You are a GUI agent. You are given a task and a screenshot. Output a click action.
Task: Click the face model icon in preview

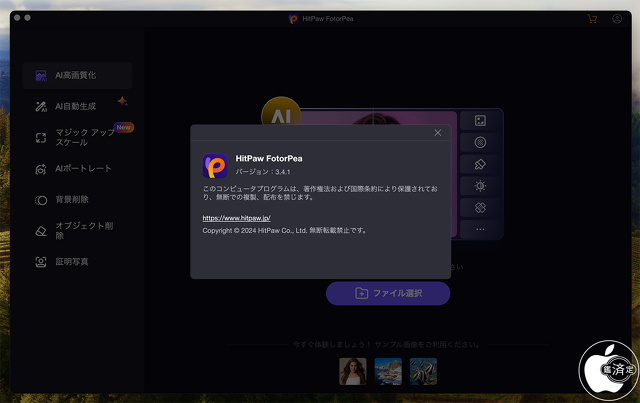pyautogui.click(x=480, y=120)
